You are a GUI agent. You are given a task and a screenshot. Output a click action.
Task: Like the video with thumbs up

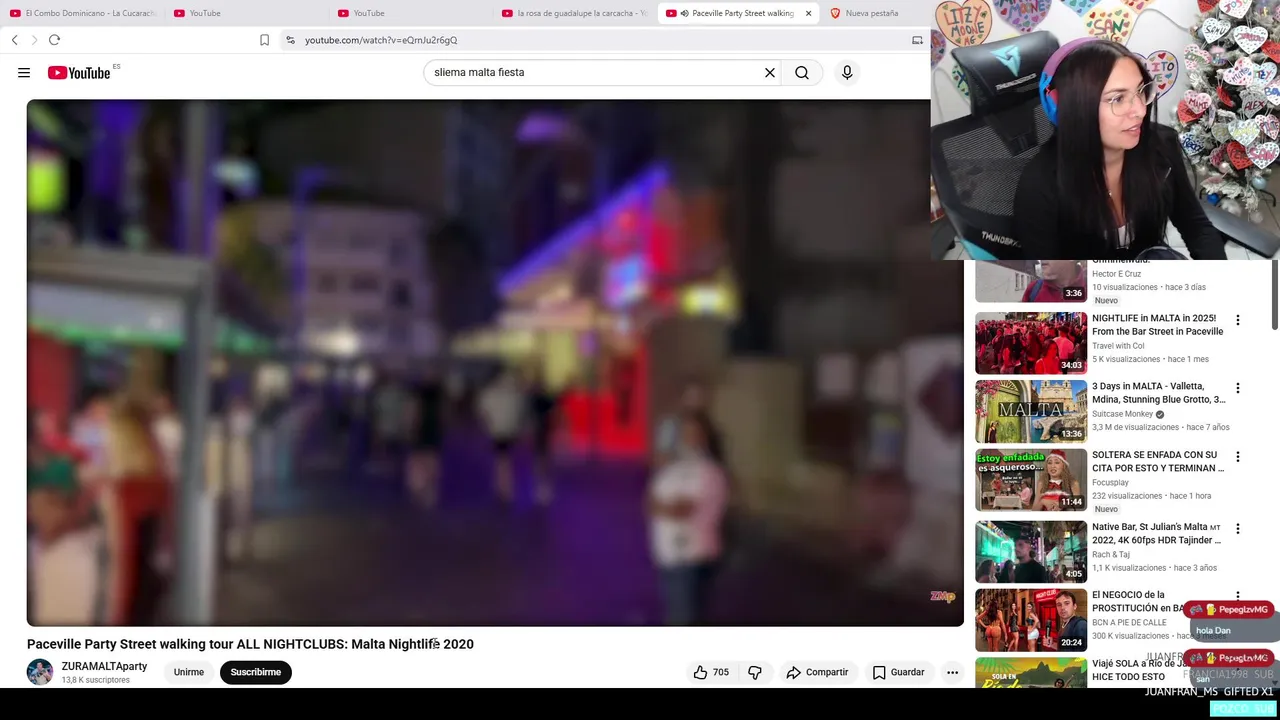[x=711, y=672]
